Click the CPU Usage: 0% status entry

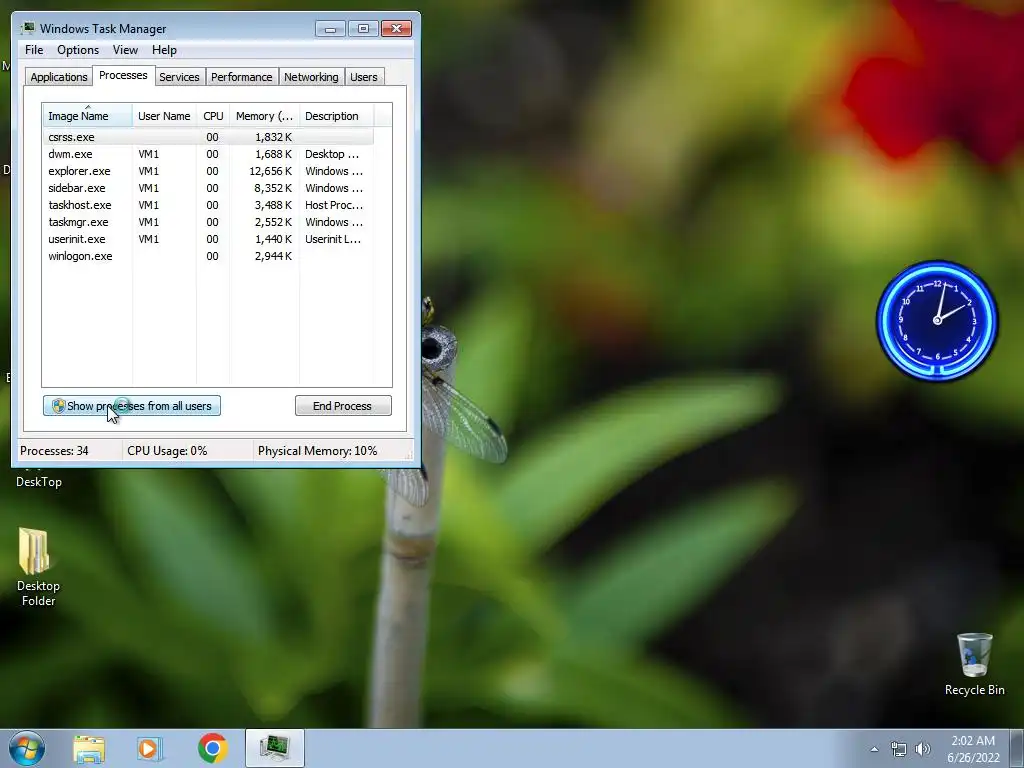pos(167,451)
